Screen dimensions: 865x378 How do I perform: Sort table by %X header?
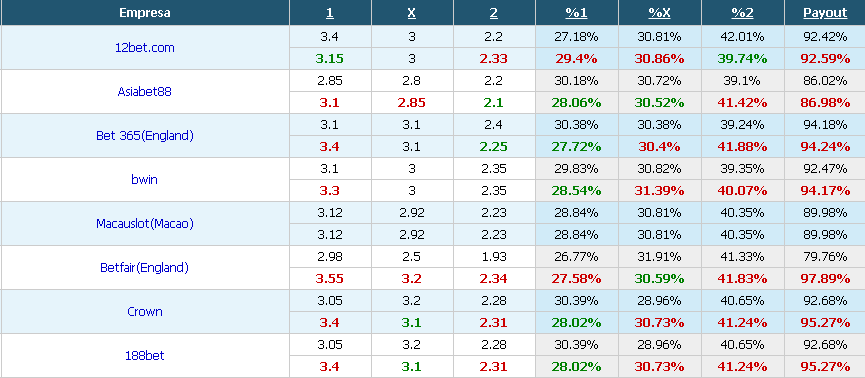pyautogui.click(x=659, y=13)
